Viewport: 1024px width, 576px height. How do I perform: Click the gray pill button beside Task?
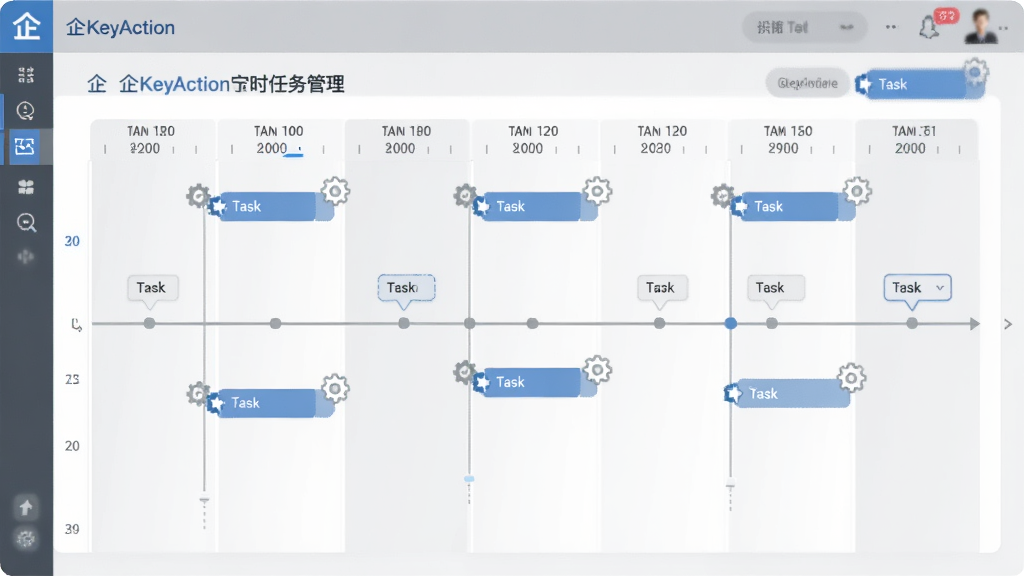click(807, 83)
